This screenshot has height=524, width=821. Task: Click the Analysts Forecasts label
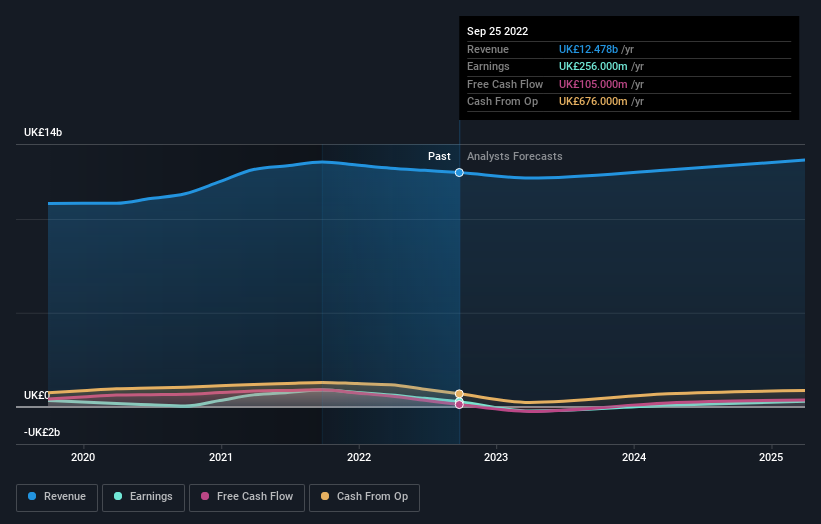[x=515, y=156]
